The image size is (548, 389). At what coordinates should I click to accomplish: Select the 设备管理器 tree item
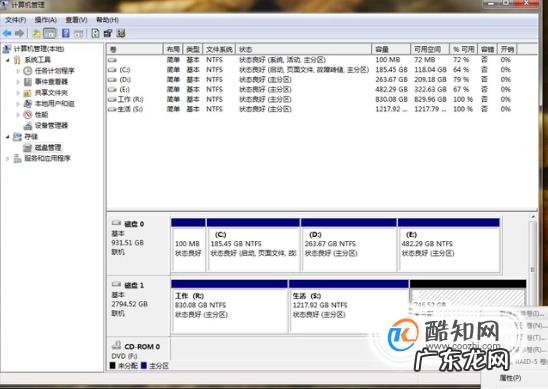coord(51,125)
